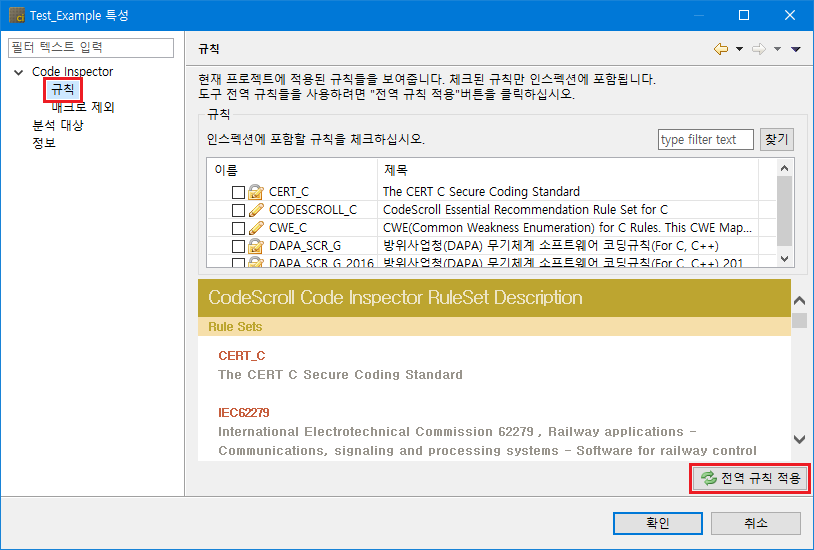Click the red CERT_C description heading

[241, 356]
